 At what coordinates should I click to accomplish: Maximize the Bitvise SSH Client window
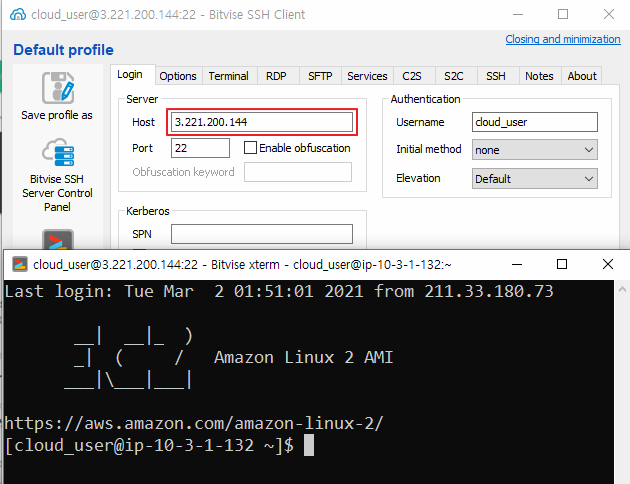[x=563, y=14]
